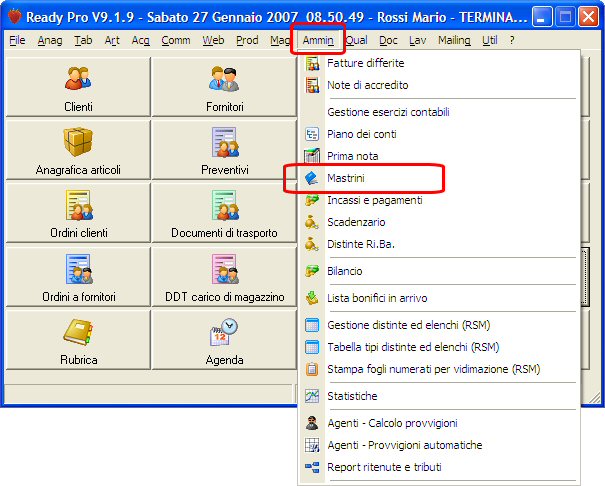Open the File menu

pos(17,40)
